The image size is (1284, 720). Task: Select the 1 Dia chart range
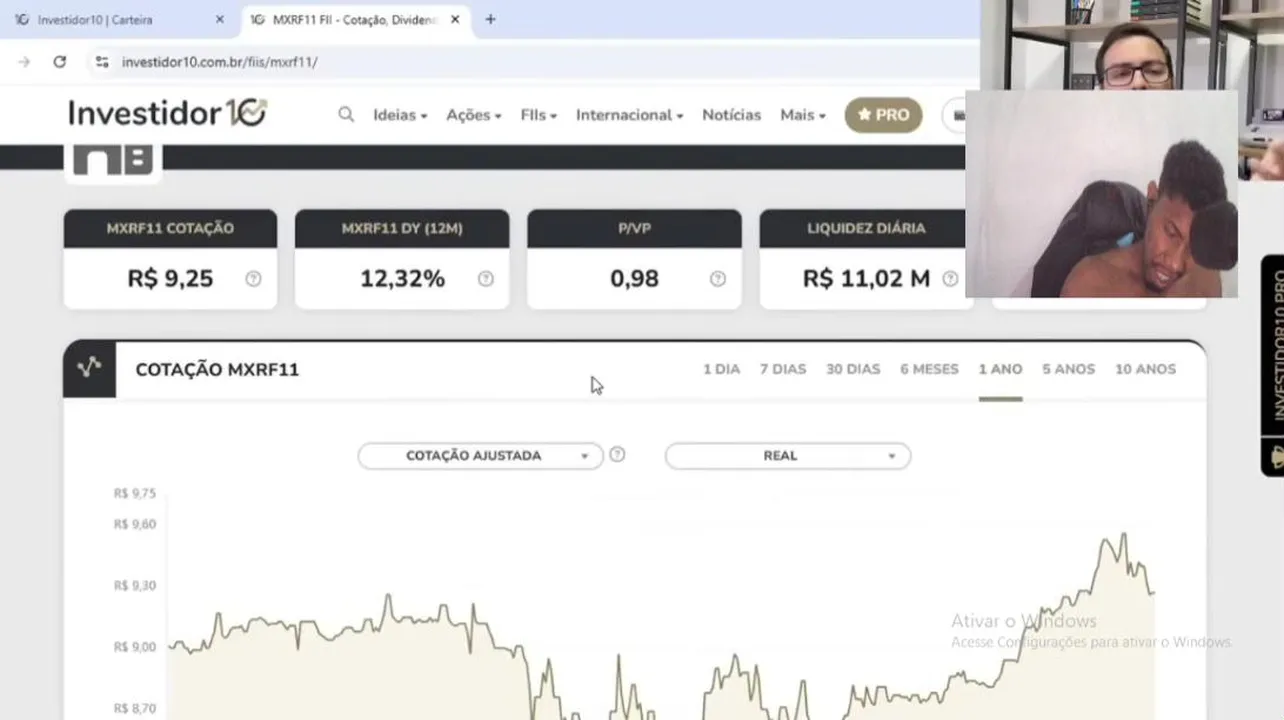click(x=721, y=369)
